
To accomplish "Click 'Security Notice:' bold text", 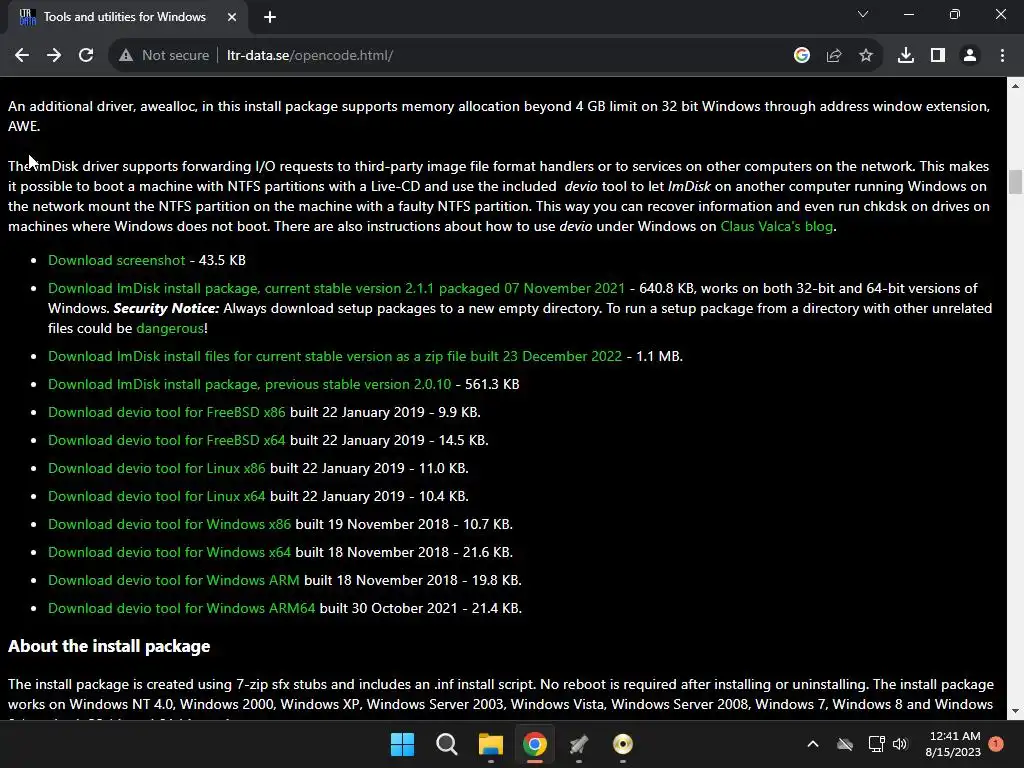I will pyautogui.click(x=166, y=309).
